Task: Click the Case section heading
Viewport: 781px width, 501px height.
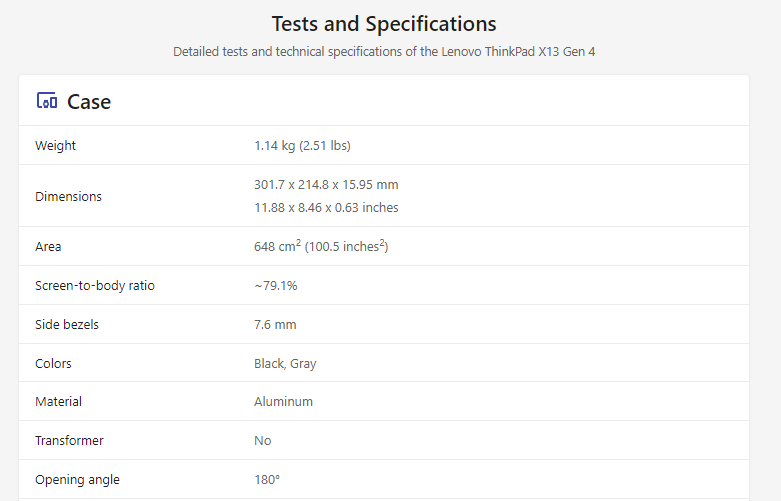Action: [89, 102]
